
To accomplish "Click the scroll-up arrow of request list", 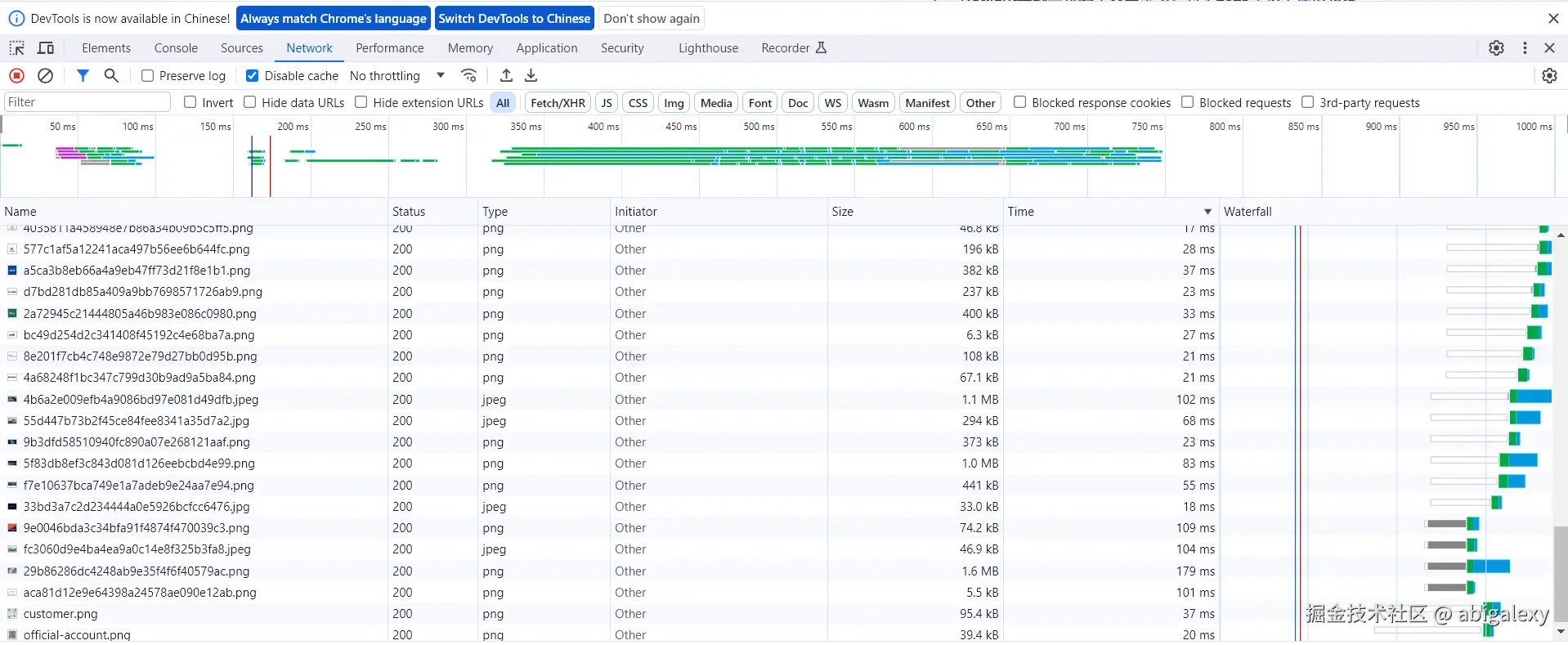I will coord(1561,235).
